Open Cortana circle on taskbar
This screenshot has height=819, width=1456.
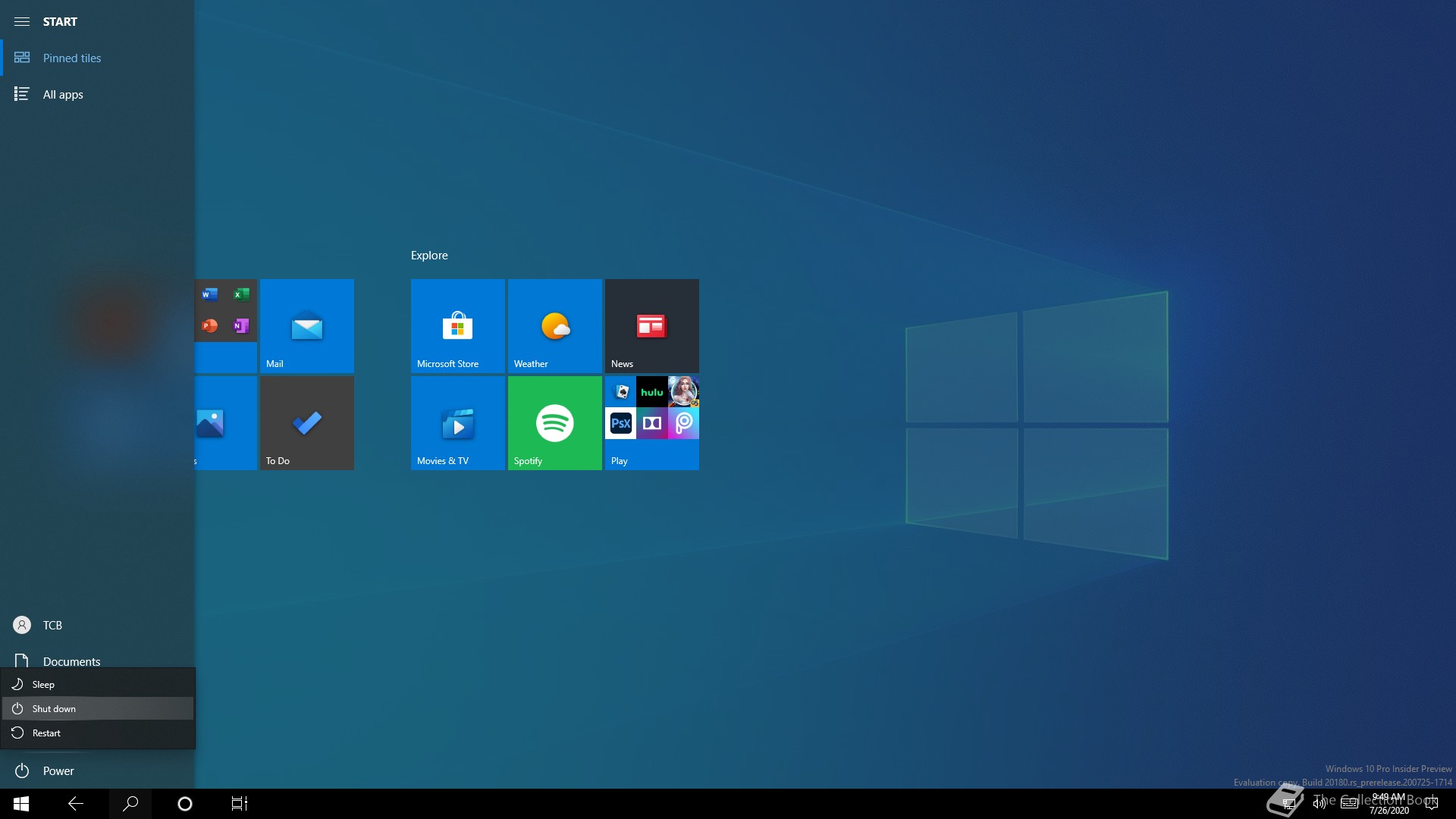185,804
